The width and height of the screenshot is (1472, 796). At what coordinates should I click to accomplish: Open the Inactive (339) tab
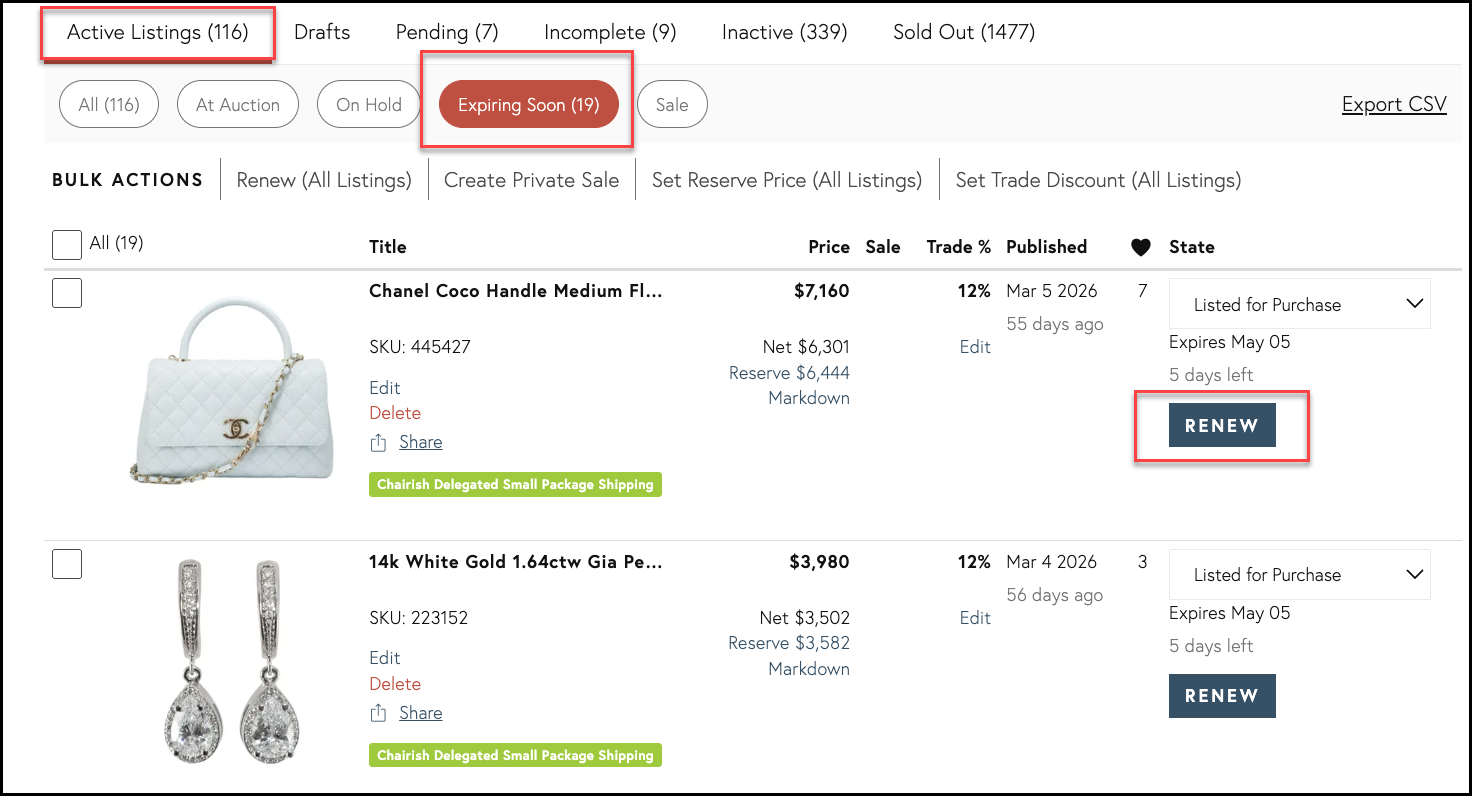pyautogui.click(x=785, y=32)
